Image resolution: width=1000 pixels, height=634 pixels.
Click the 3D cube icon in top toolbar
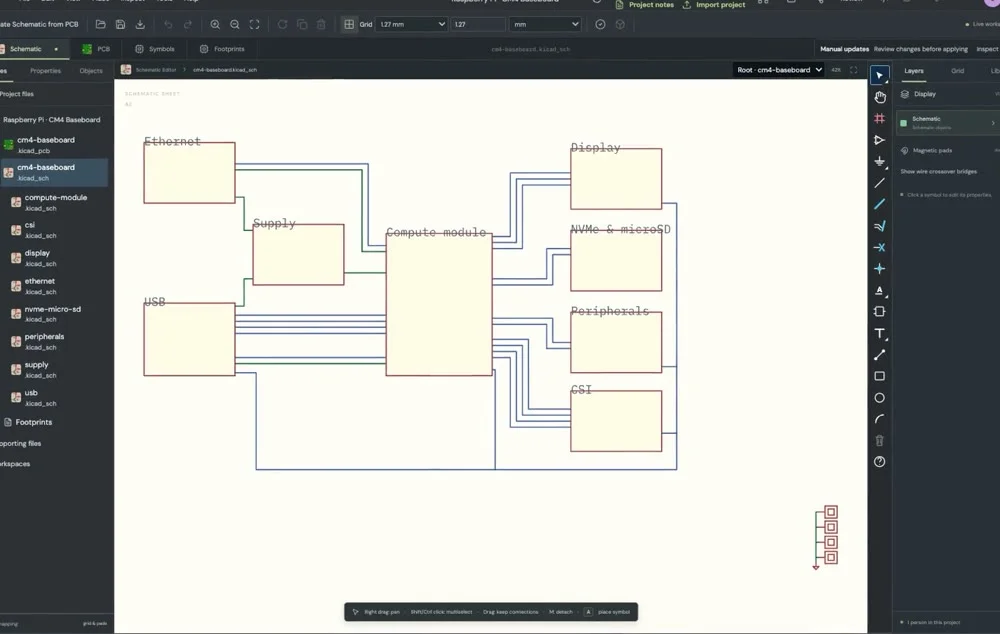point(620,24)
